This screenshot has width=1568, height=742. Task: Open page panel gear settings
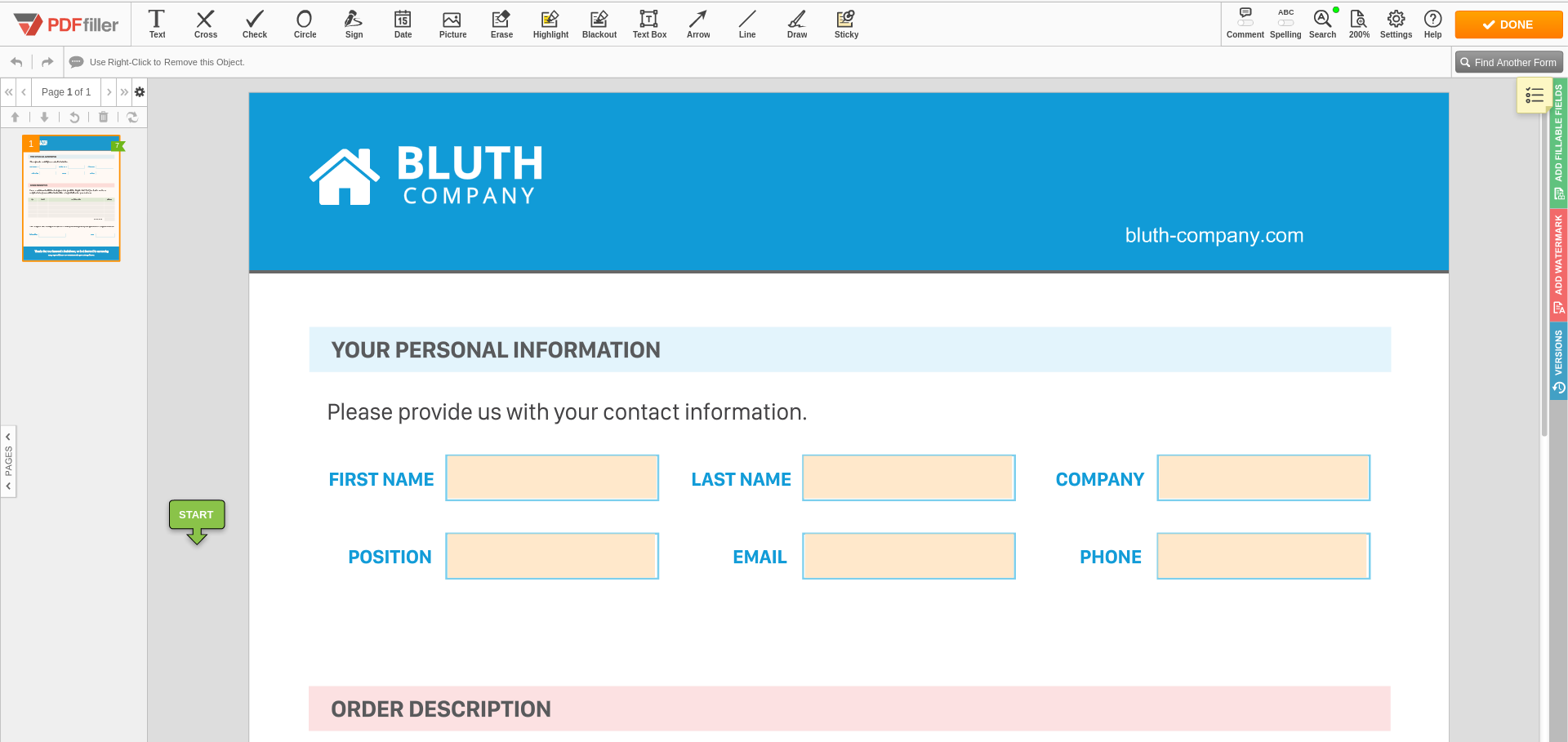pos(140,92)
